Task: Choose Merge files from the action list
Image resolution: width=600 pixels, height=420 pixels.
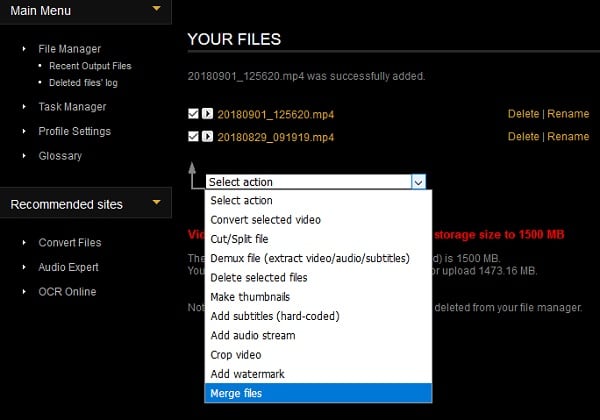Action: [x=238, y=391]
